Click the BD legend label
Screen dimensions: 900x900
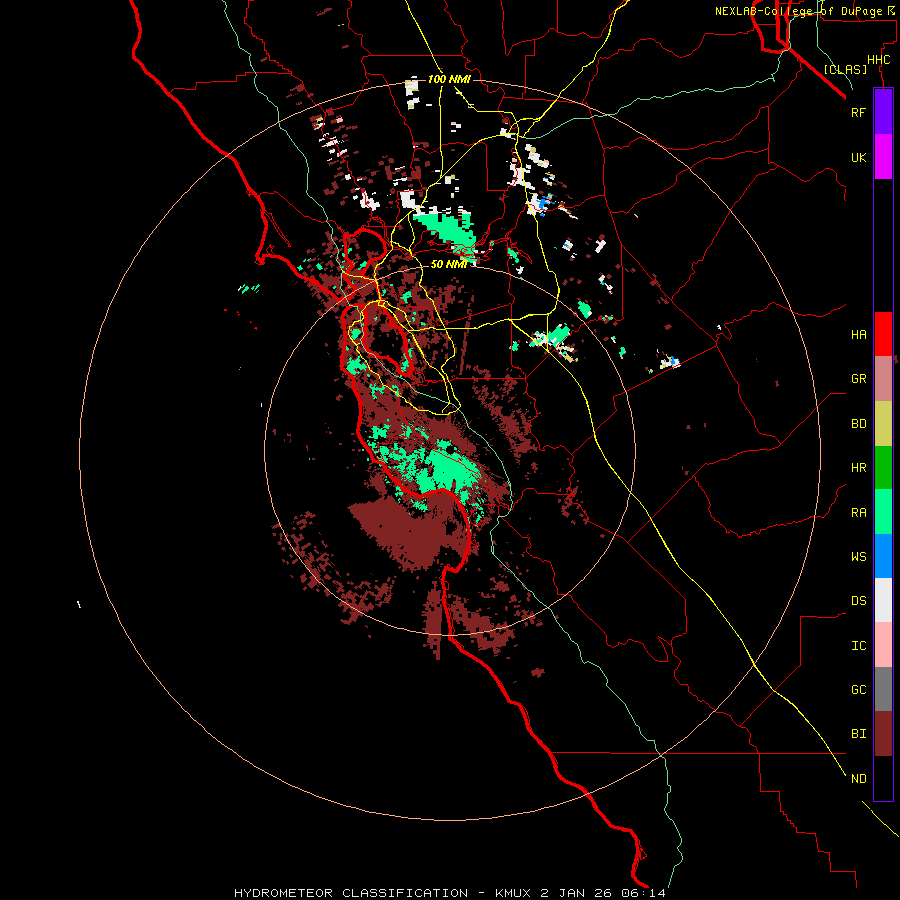(858, 424)
